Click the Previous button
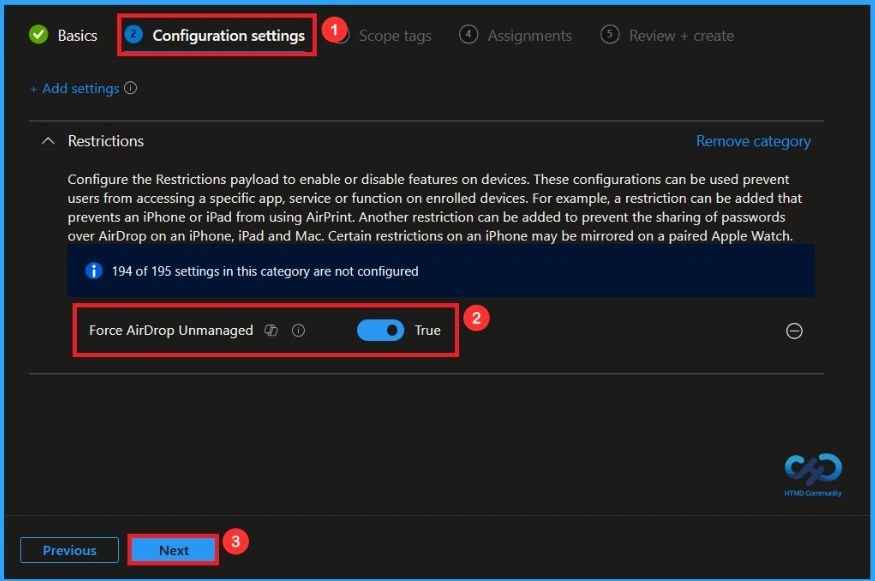Screen dimensions: 875x581 coord(69,550)
